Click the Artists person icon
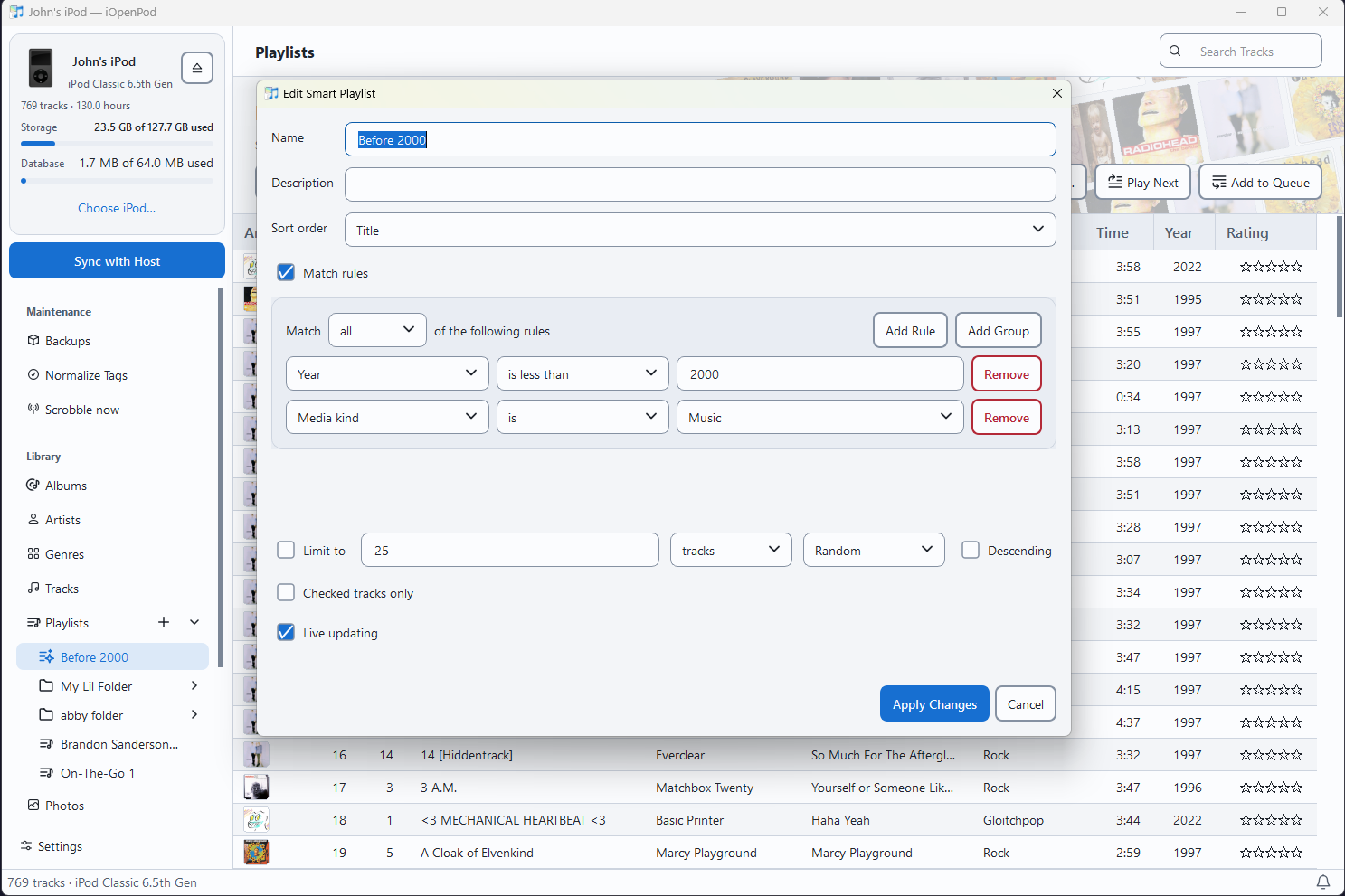Viewport: 1345px width, 896px height. click(x=33, y=520)
